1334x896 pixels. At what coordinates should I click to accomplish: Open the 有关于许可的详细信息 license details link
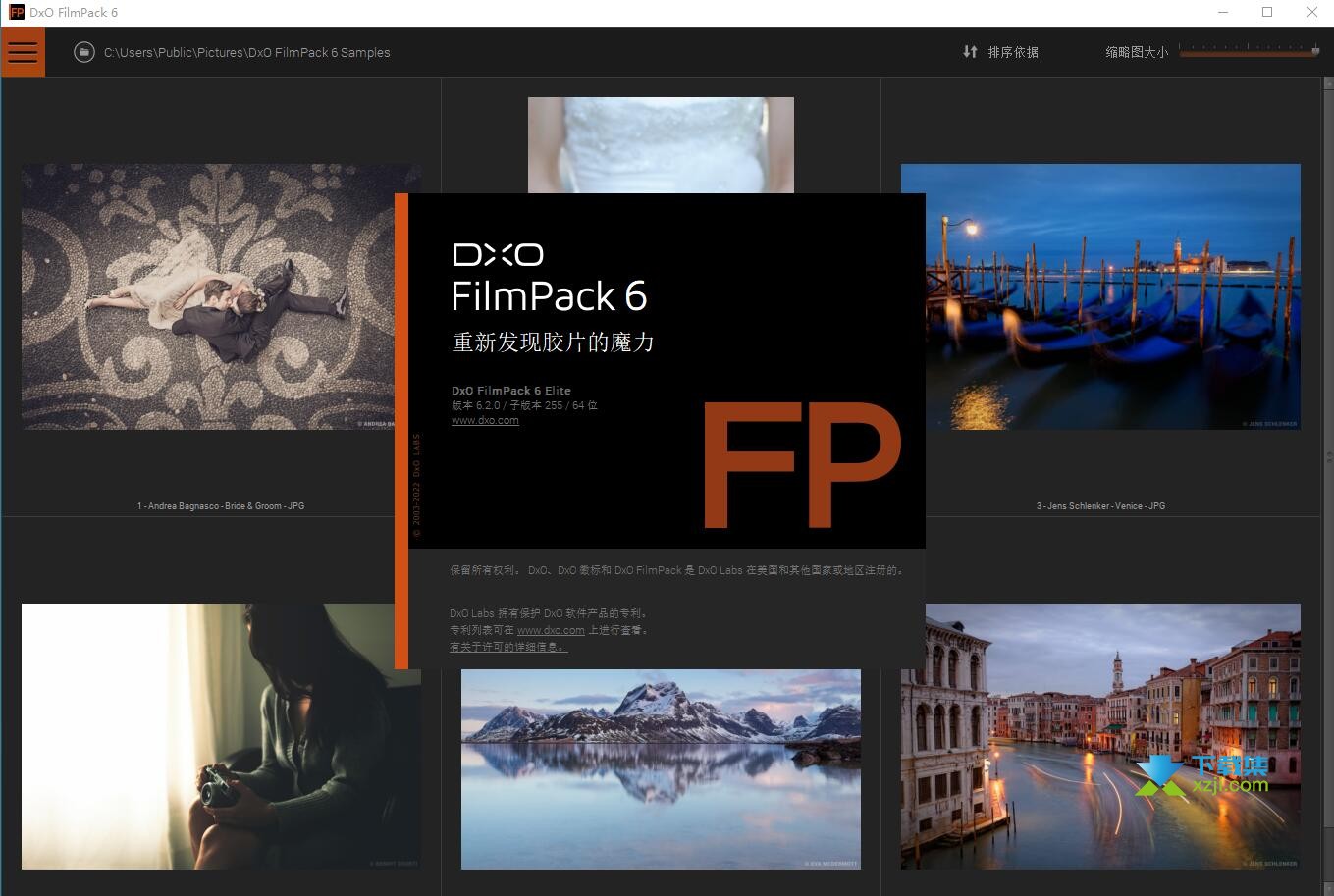click(508, 647)
